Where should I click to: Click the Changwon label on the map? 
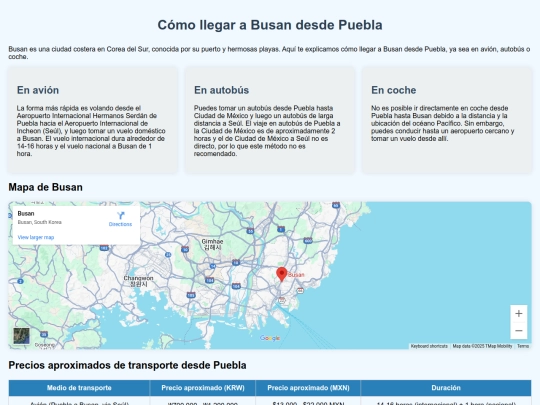pos(138,281)
